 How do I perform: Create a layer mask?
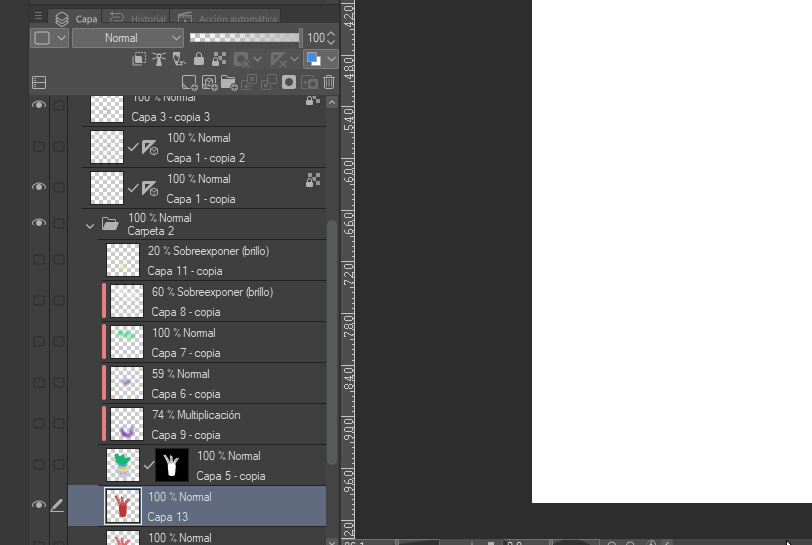point(289,82)
